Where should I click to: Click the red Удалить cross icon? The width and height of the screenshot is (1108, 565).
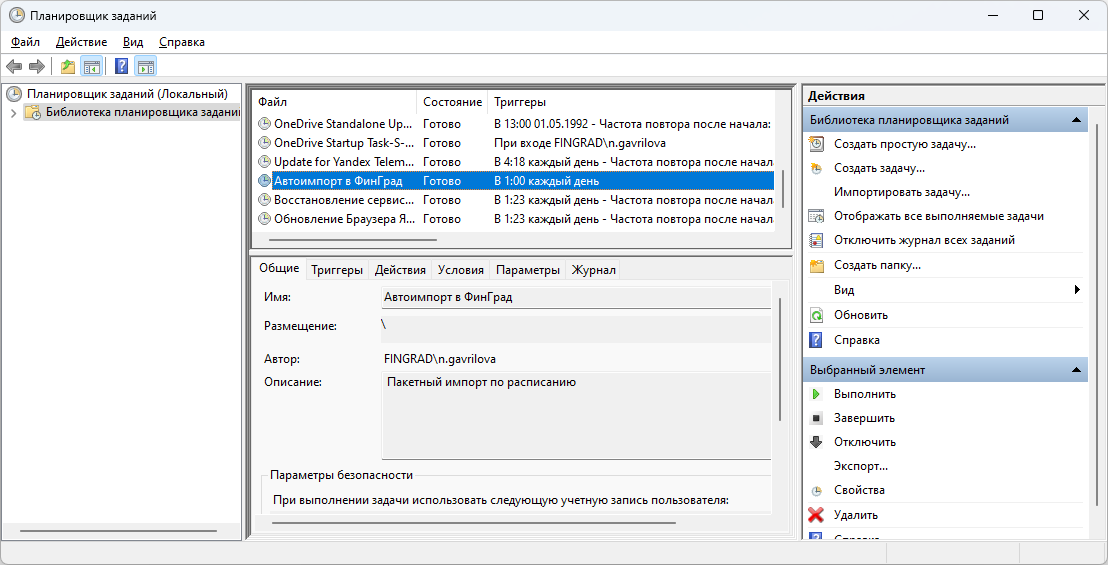(816, 515)
